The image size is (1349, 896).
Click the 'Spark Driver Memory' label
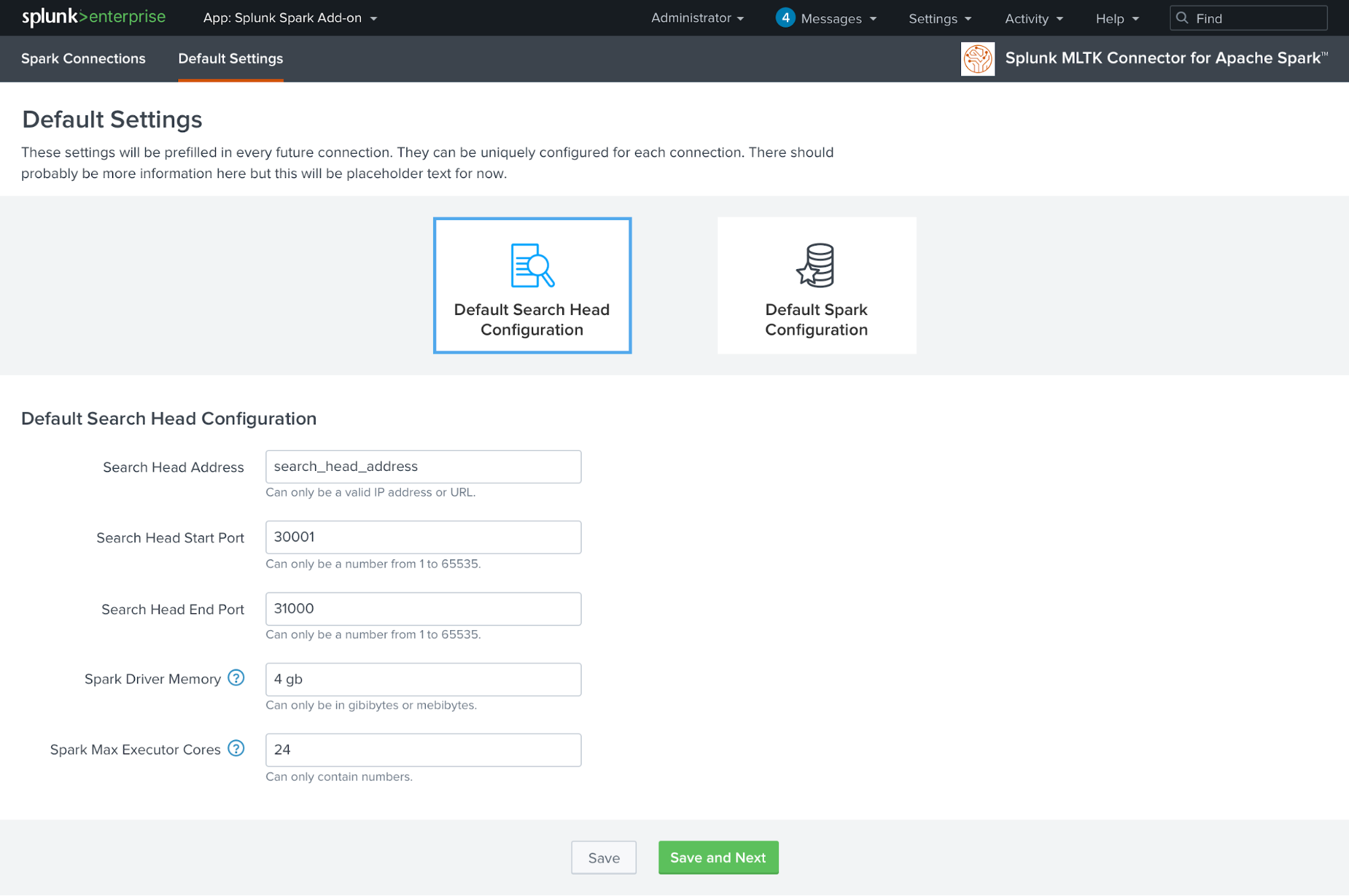pos(153,679)
